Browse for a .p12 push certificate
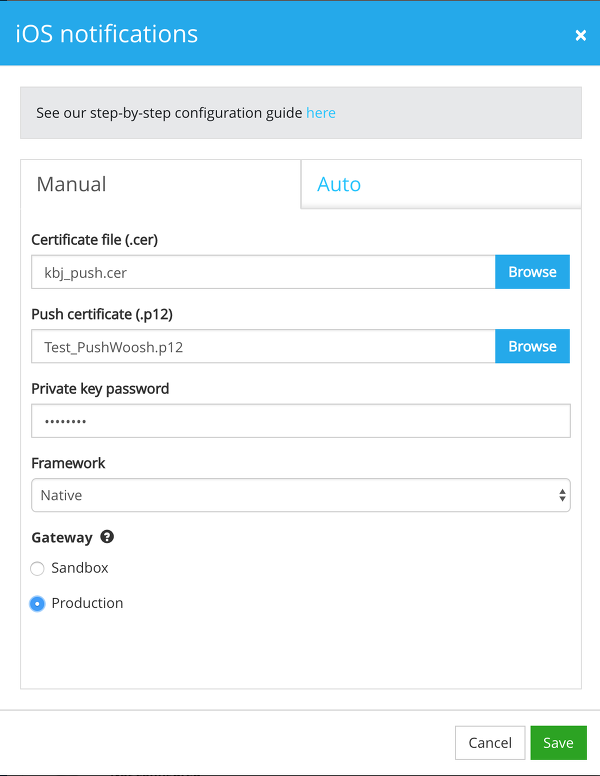The height and width of the screenshot is (776, 600). [532, 346]
